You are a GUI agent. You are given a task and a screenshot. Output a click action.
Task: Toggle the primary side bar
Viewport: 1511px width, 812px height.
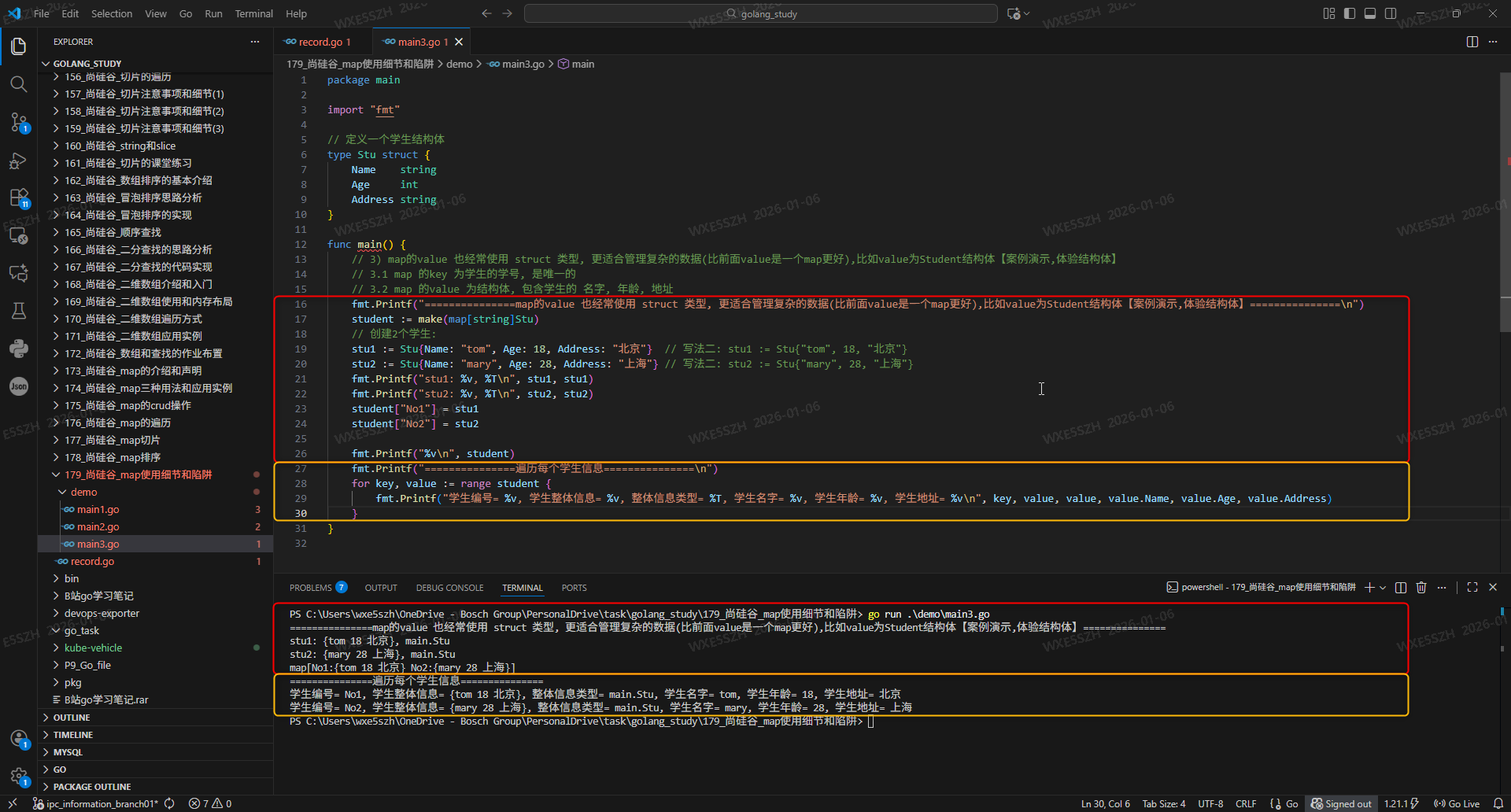[1350, 13]
